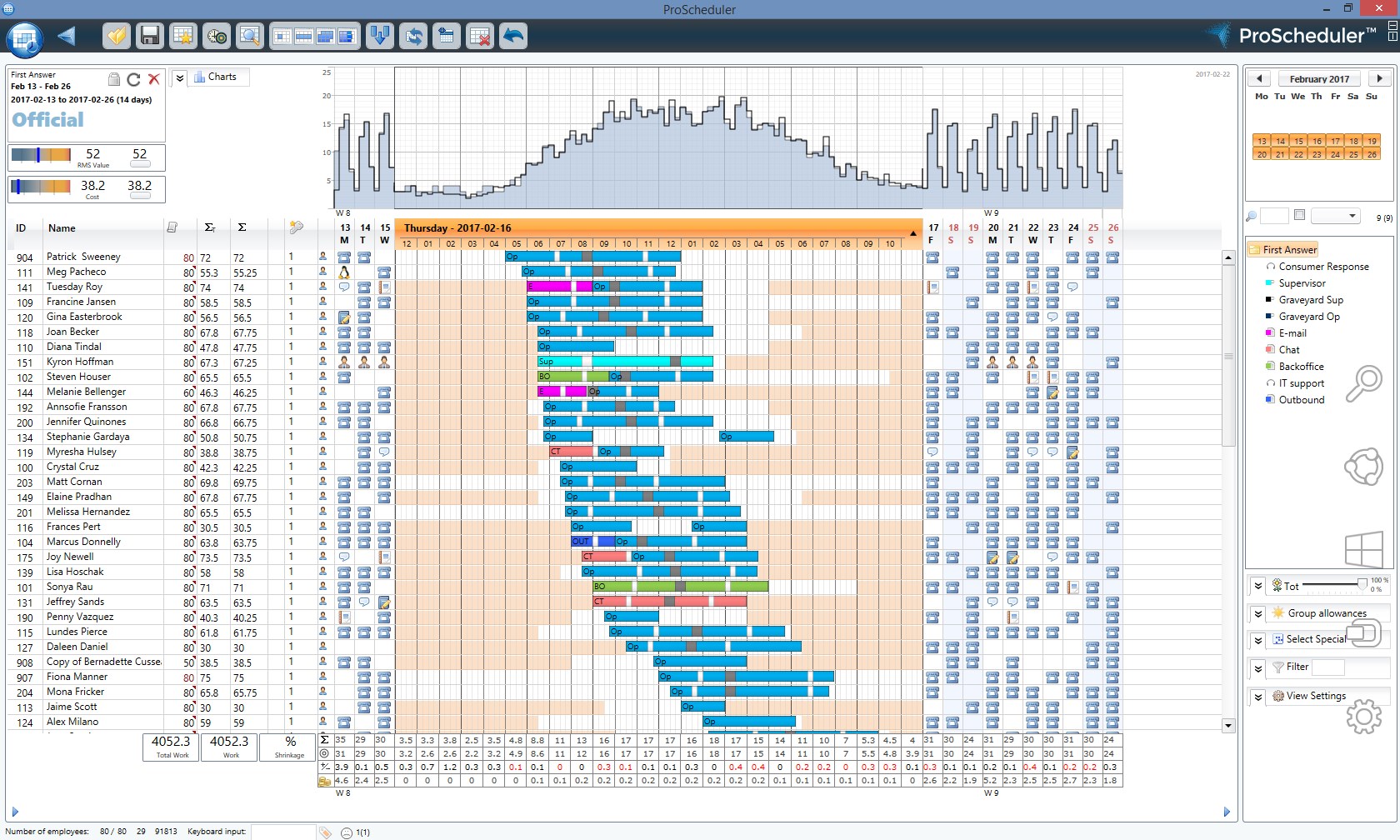This screenshot has width=1400, height=840.
Task: Click the Name column header
Action: tap(62, 228)
